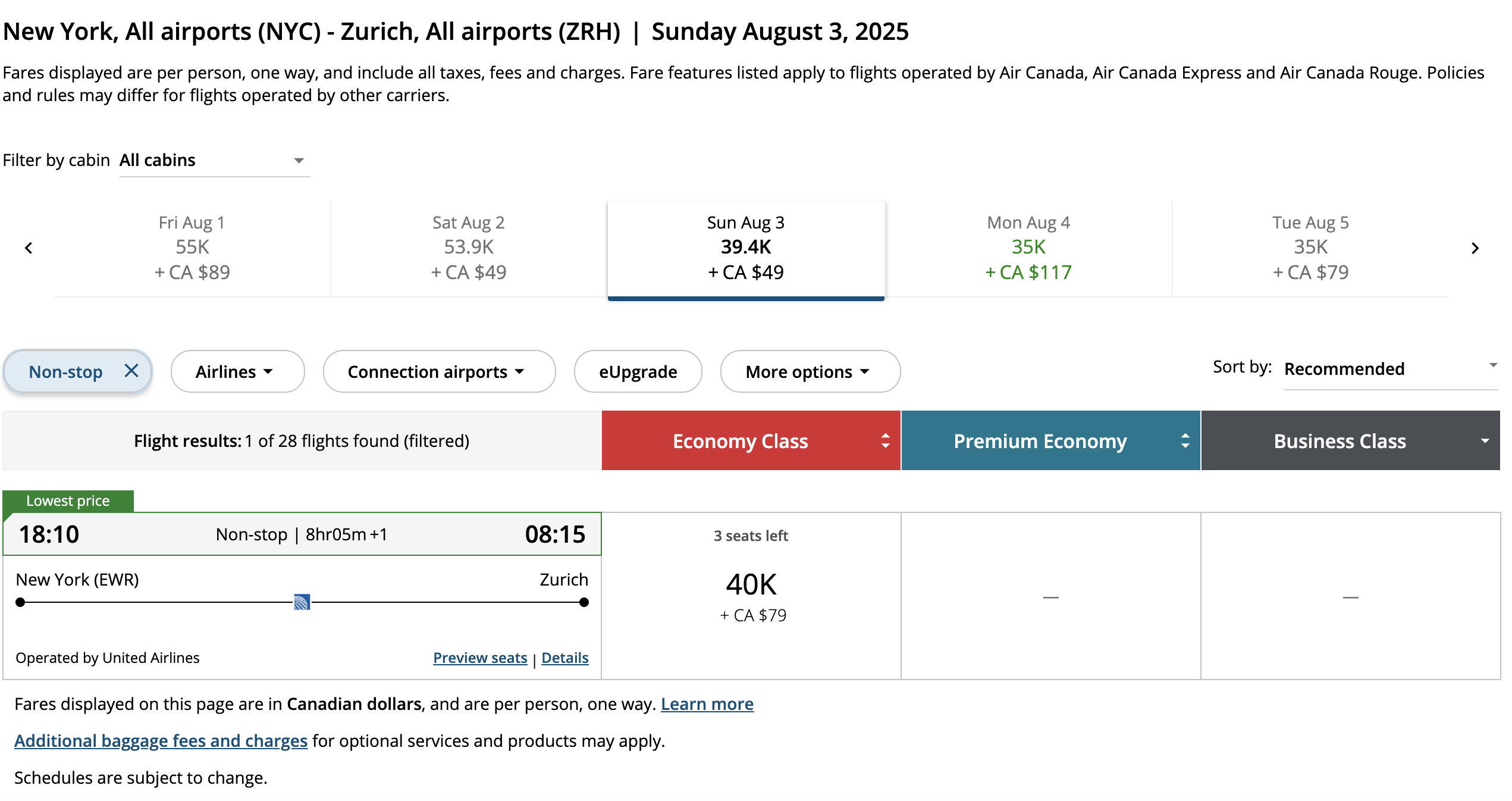
Task: Click the Business Class unavailable fare cell
Action: tap(1351, 596)
